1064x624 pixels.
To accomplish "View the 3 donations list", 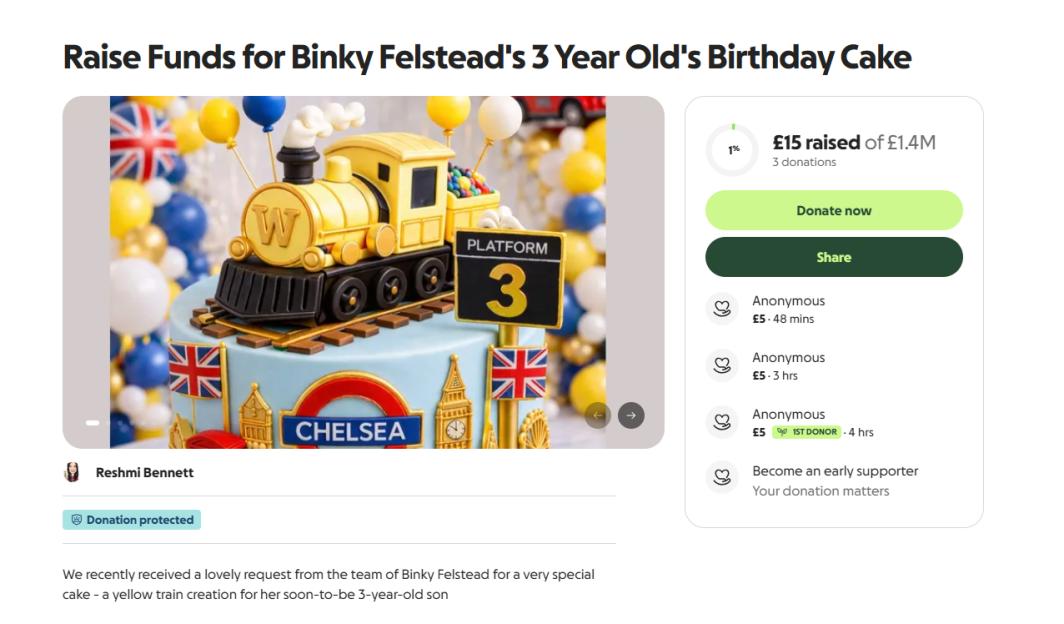I will tap(804, 162).
